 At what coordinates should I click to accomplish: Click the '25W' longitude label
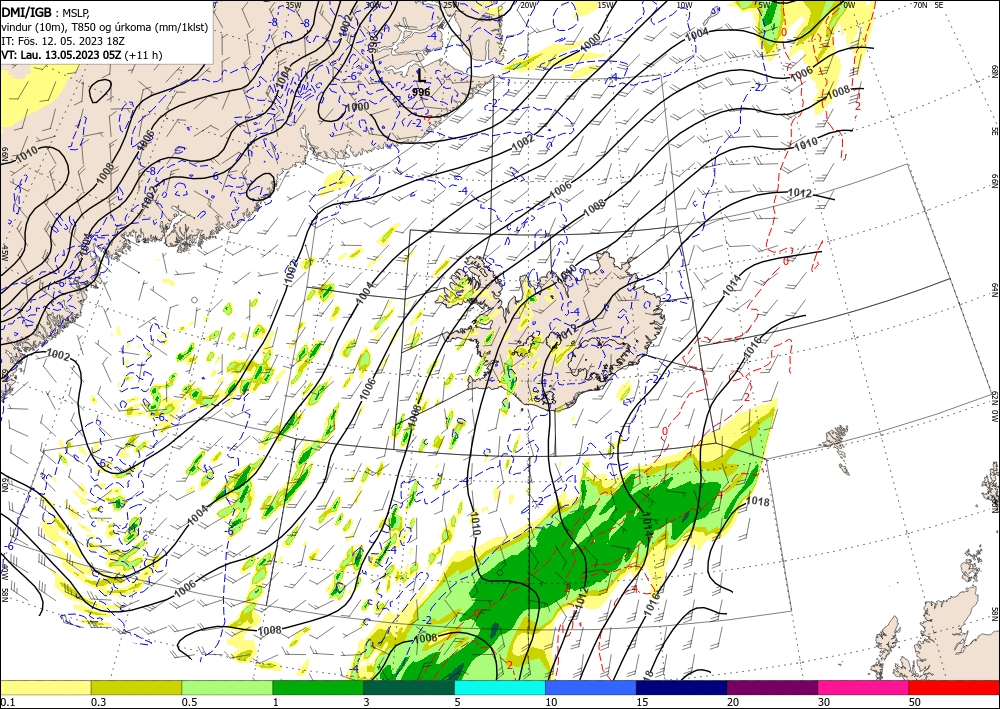pos(450,5)
